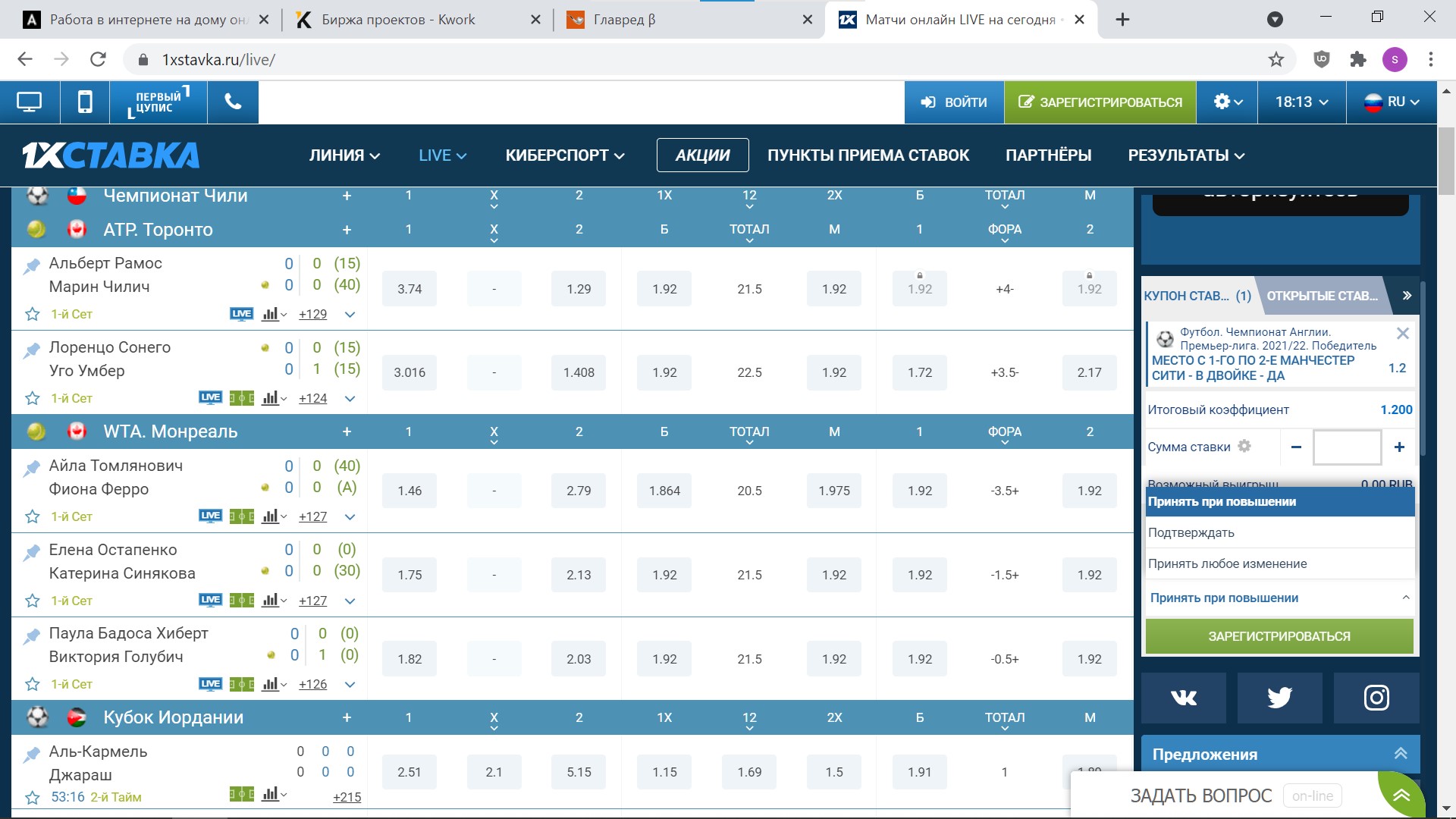Open the Chrome menu three dots

[x=1431, y=59]
